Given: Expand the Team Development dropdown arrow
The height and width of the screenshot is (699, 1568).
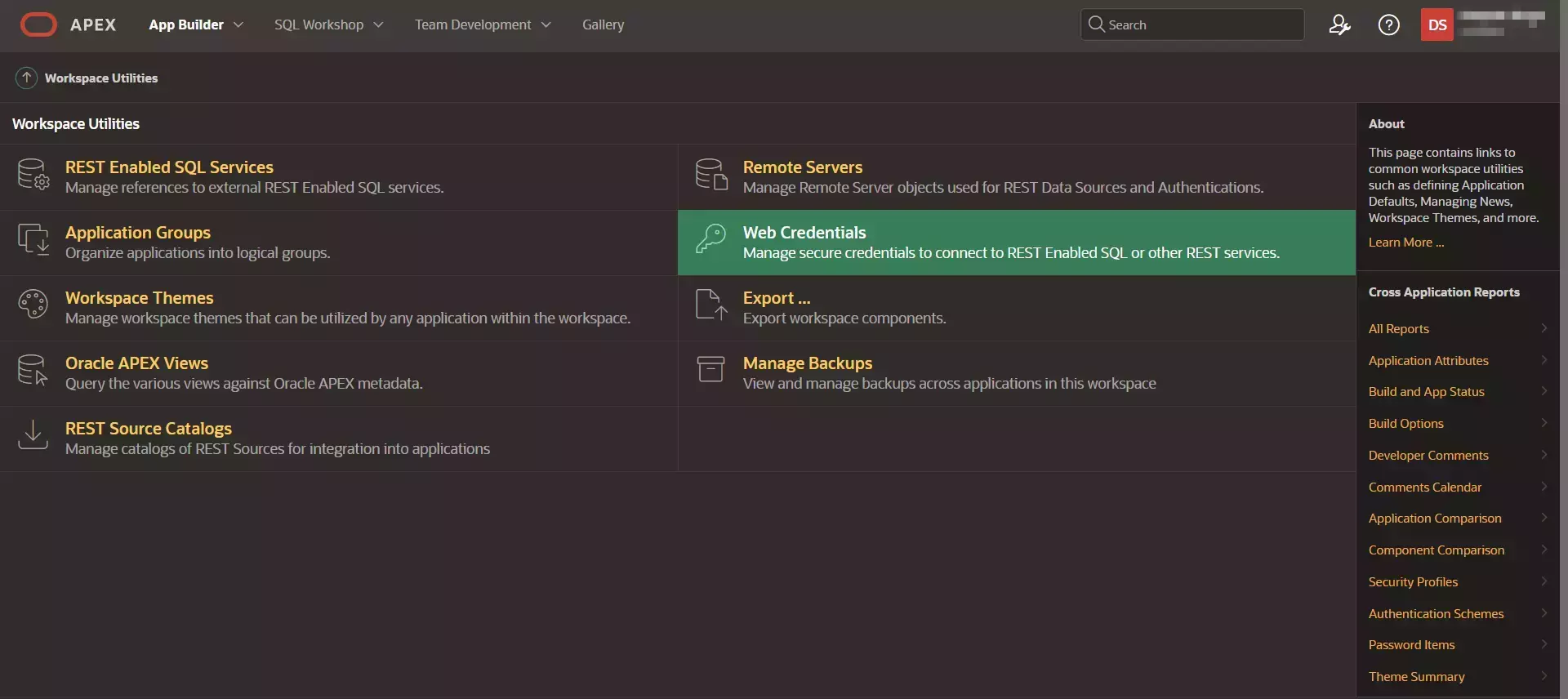Looking at the screenshot, I should 546,25.
